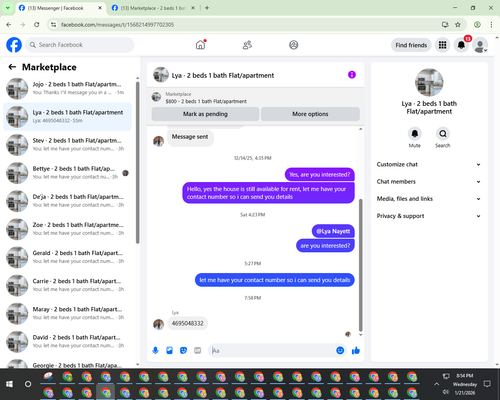
Task: Open Stev conversation in chat list
Action: point(67,145)
